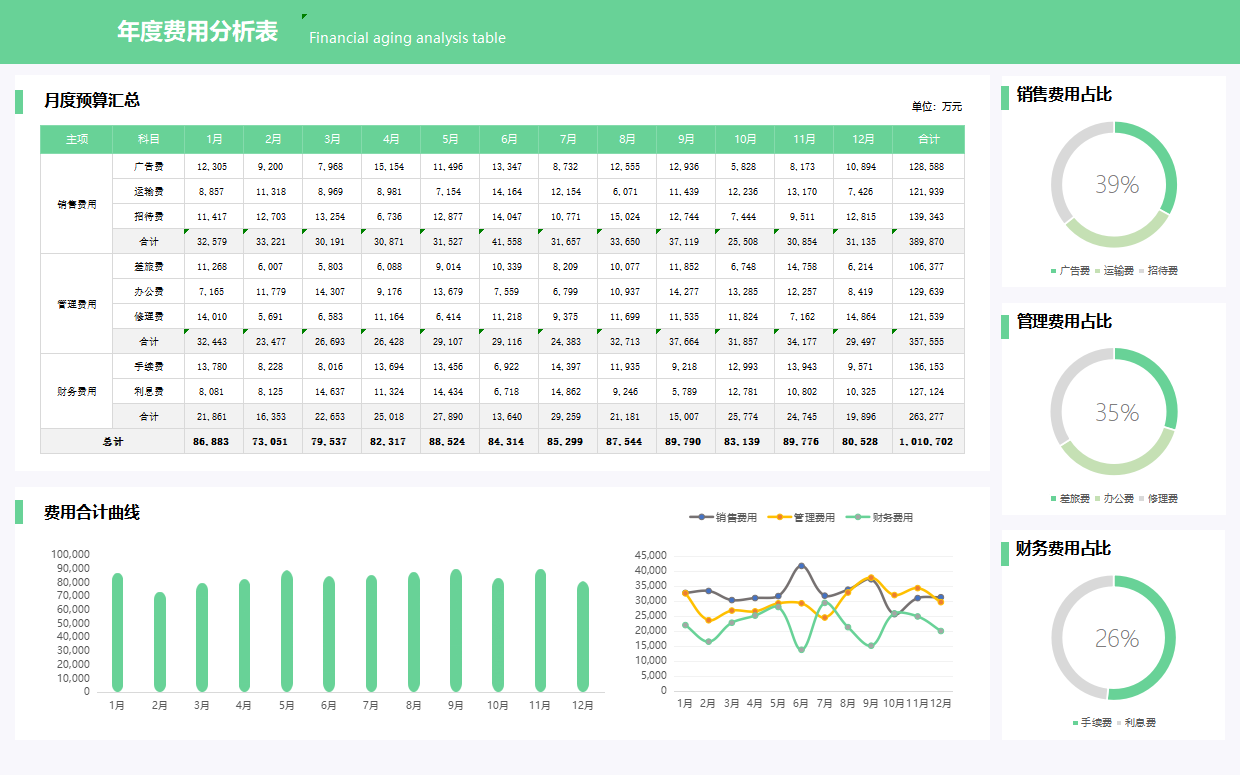Select the 手续费 legend entry under finance donut
1240x775 pixels.
(1091, 722)
